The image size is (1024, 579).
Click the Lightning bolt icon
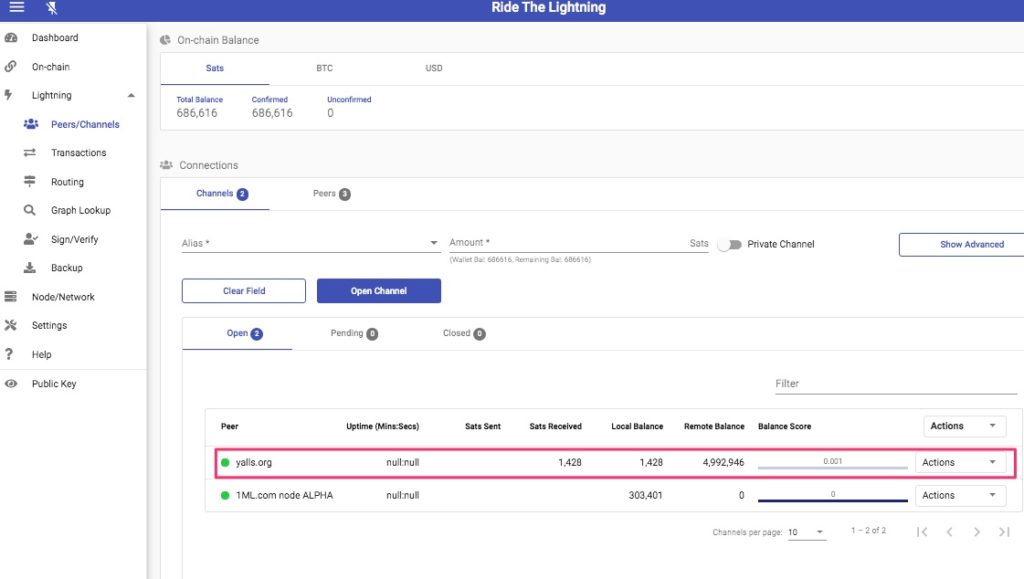click(x=8, y=95)
